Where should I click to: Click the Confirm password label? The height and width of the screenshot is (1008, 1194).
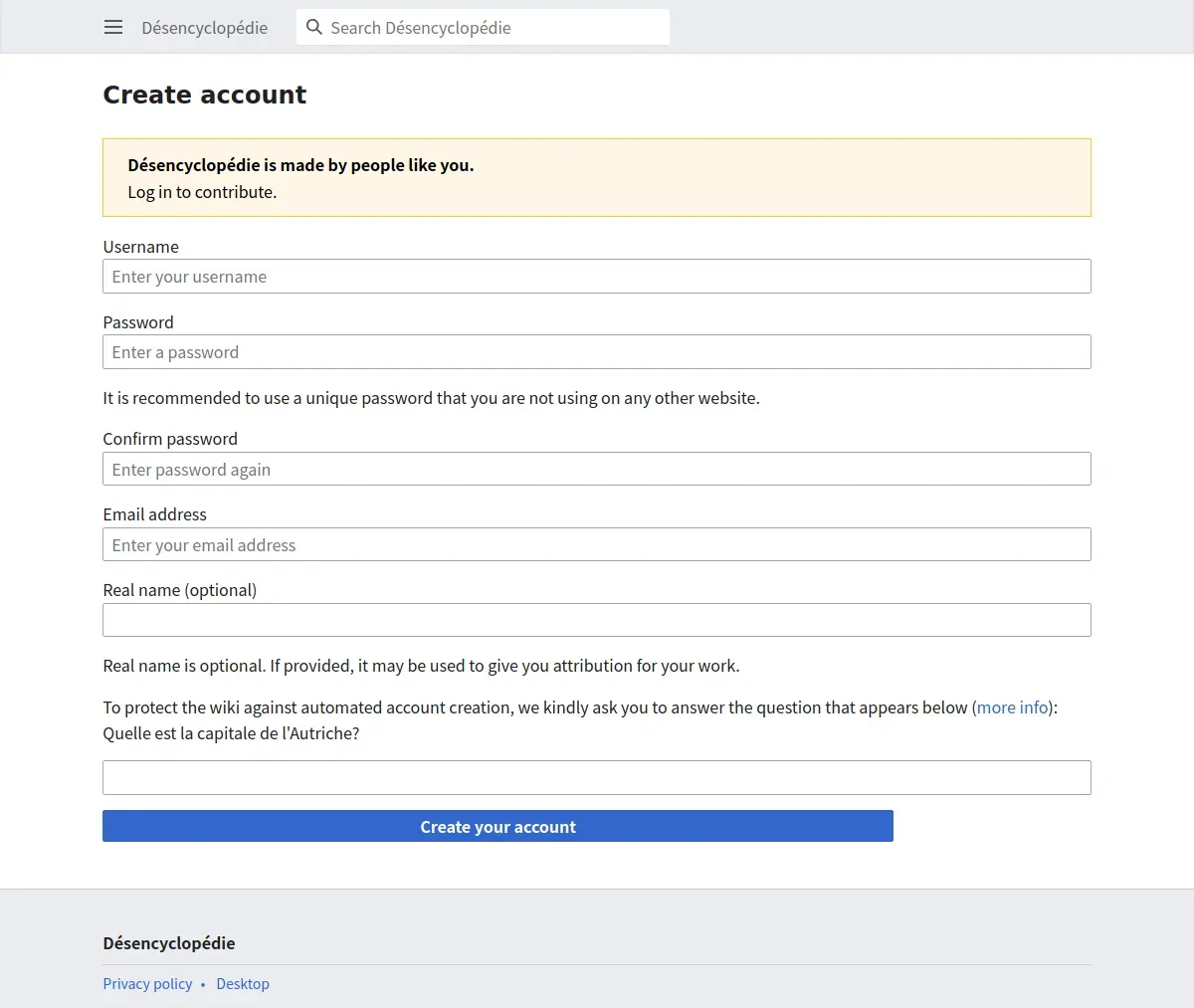click(x=170, y=439)
